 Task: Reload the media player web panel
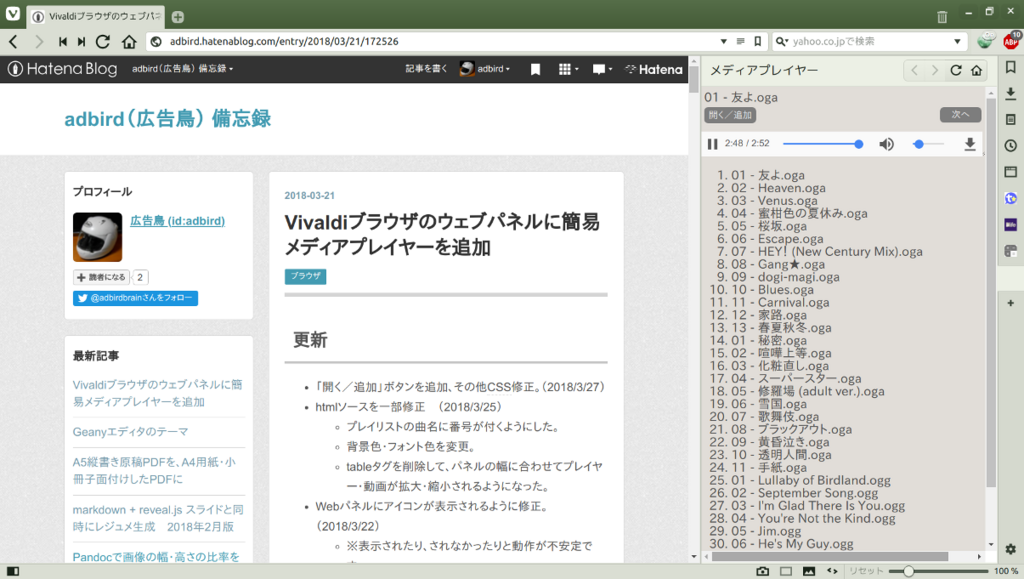(x=956, y=70)
